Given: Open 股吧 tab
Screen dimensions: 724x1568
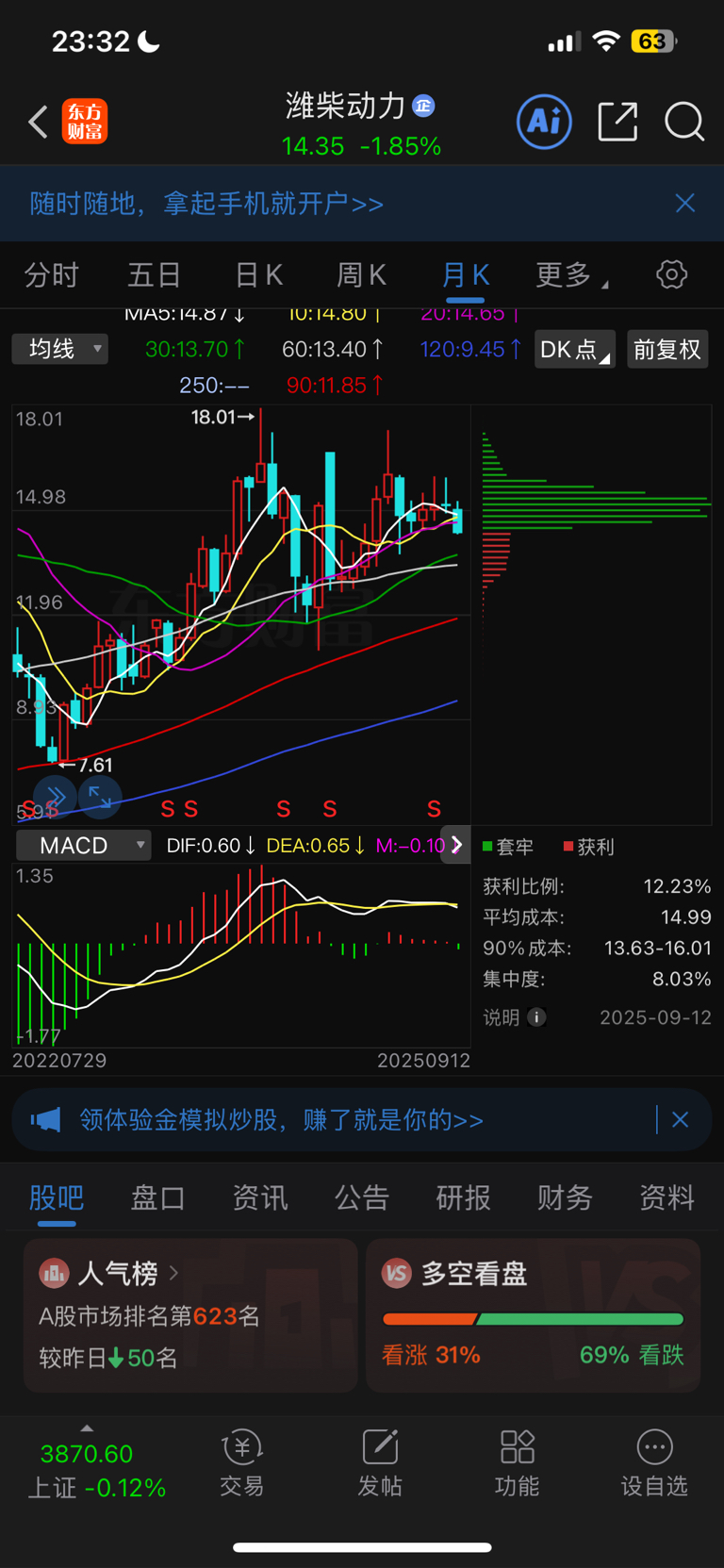Looking at the screenshot, I should 57,1197.
